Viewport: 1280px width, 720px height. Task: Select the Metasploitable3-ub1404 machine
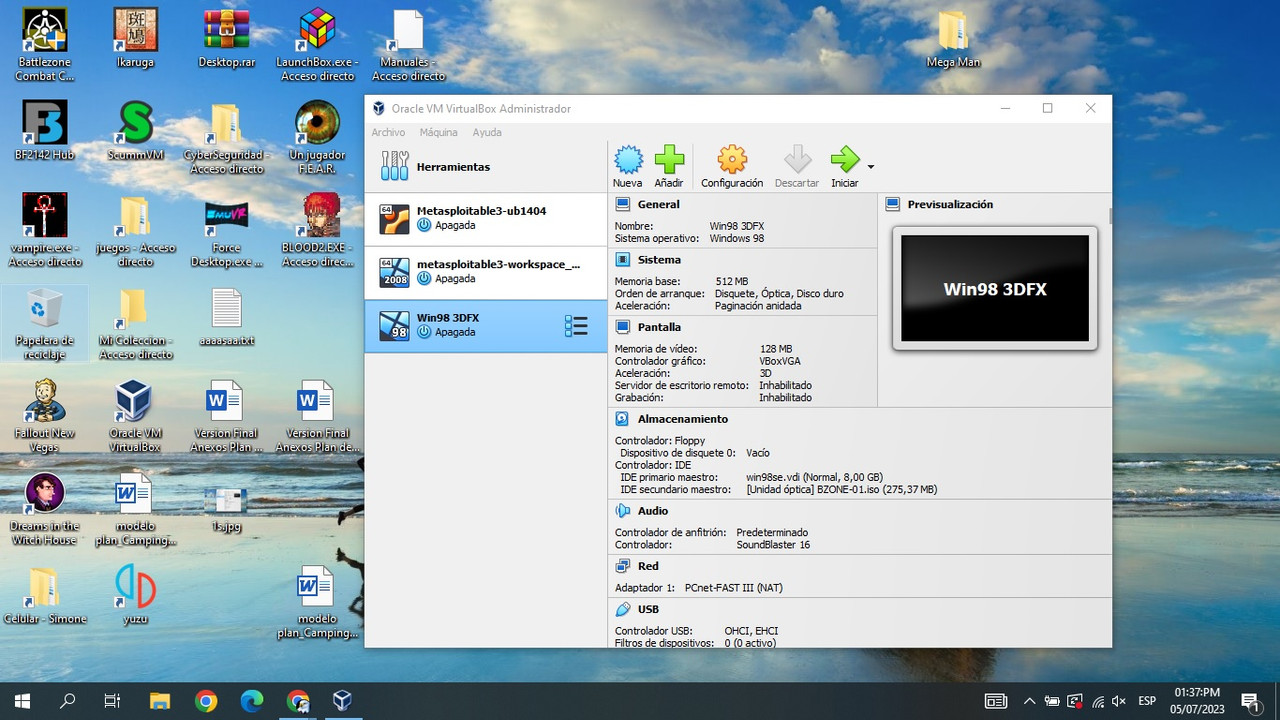tap(486, 219)
